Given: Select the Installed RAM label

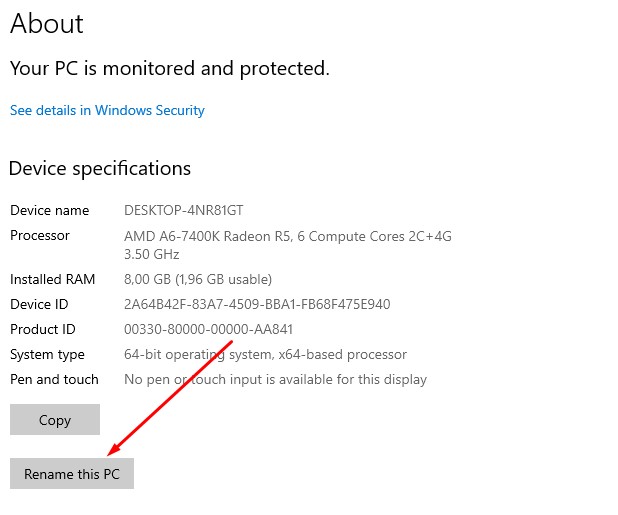Looking at the screenshot, I should point(50,279).
